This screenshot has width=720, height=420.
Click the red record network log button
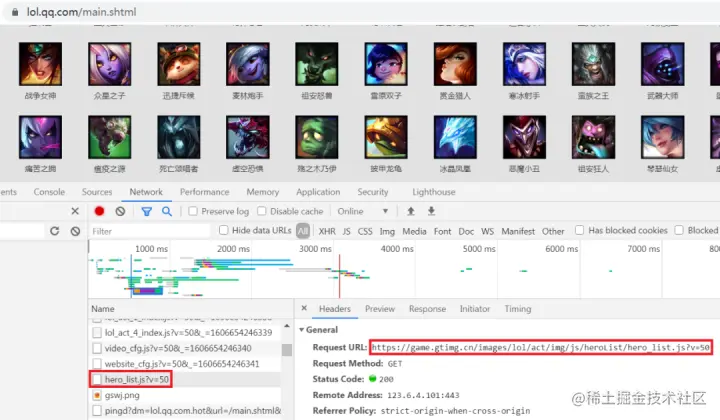(99, 211)
